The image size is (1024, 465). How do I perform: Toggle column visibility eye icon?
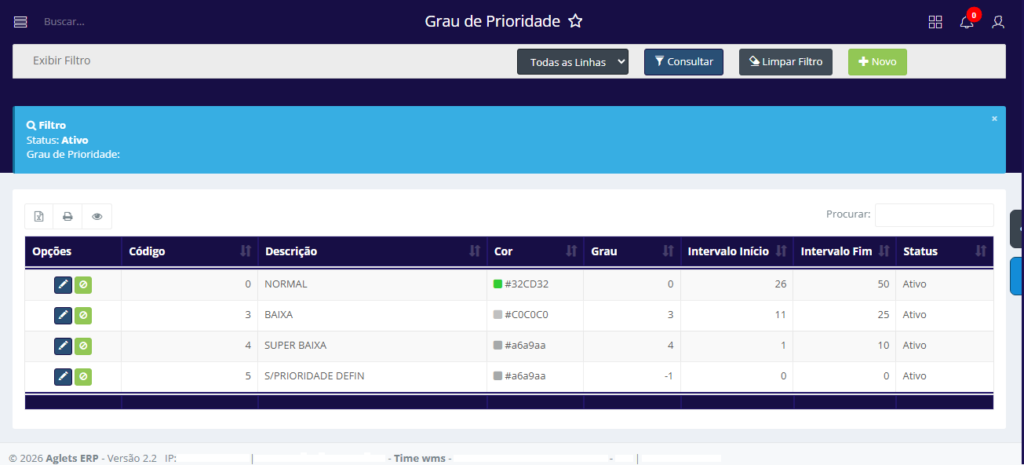click(97, 216)
